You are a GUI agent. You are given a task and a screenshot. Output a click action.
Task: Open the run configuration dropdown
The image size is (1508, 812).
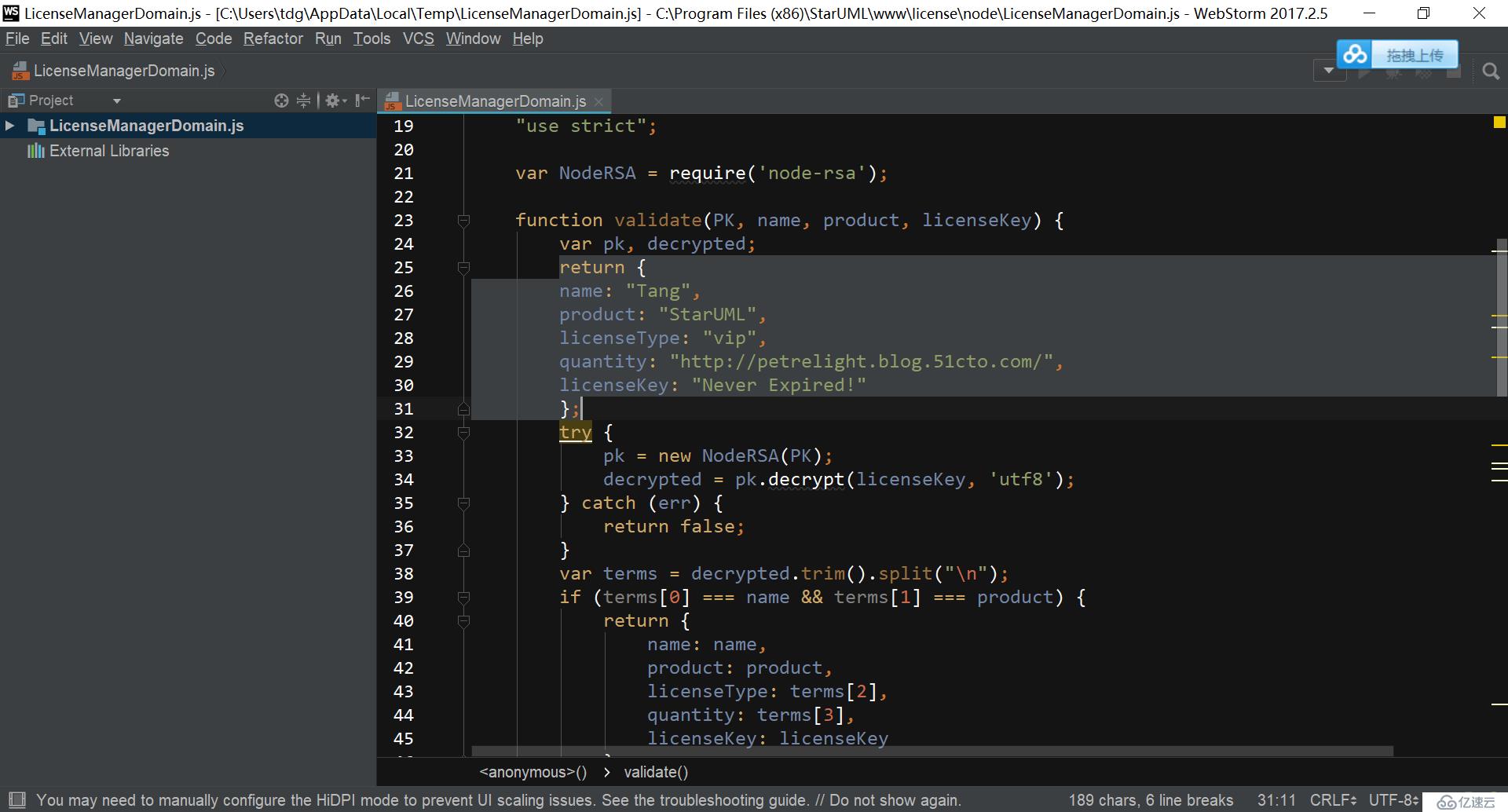tap(1329, 71)
